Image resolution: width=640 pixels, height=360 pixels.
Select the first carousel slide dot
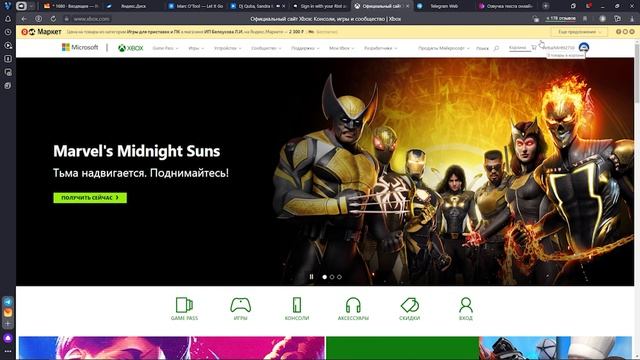point(324,277)
